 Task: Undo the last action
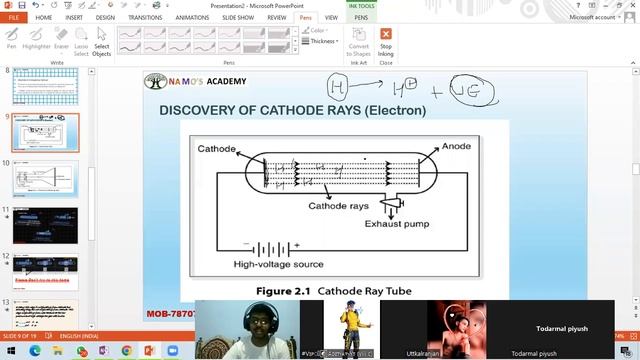coord(36,5)
